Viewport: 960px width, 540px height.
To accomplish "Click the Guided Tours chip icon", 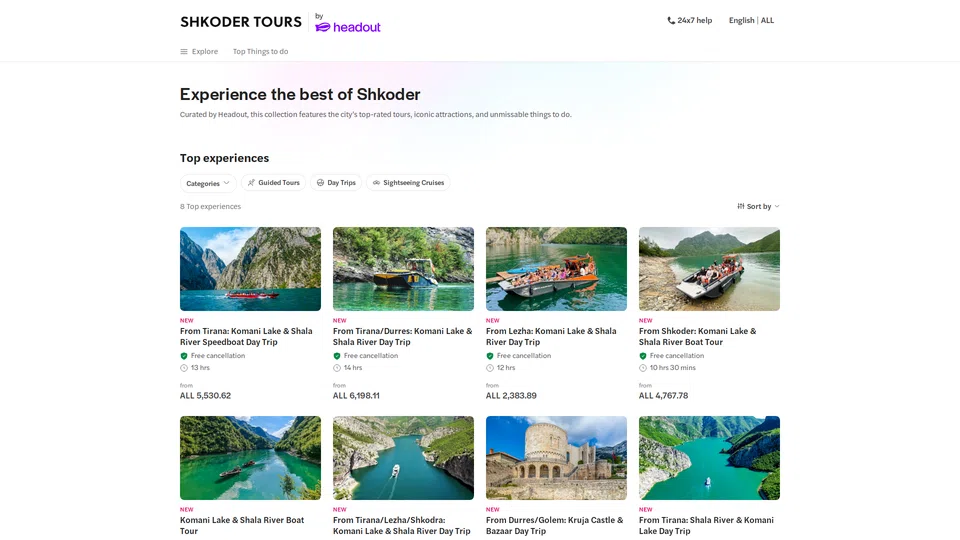I will click(x=251, y=182).
